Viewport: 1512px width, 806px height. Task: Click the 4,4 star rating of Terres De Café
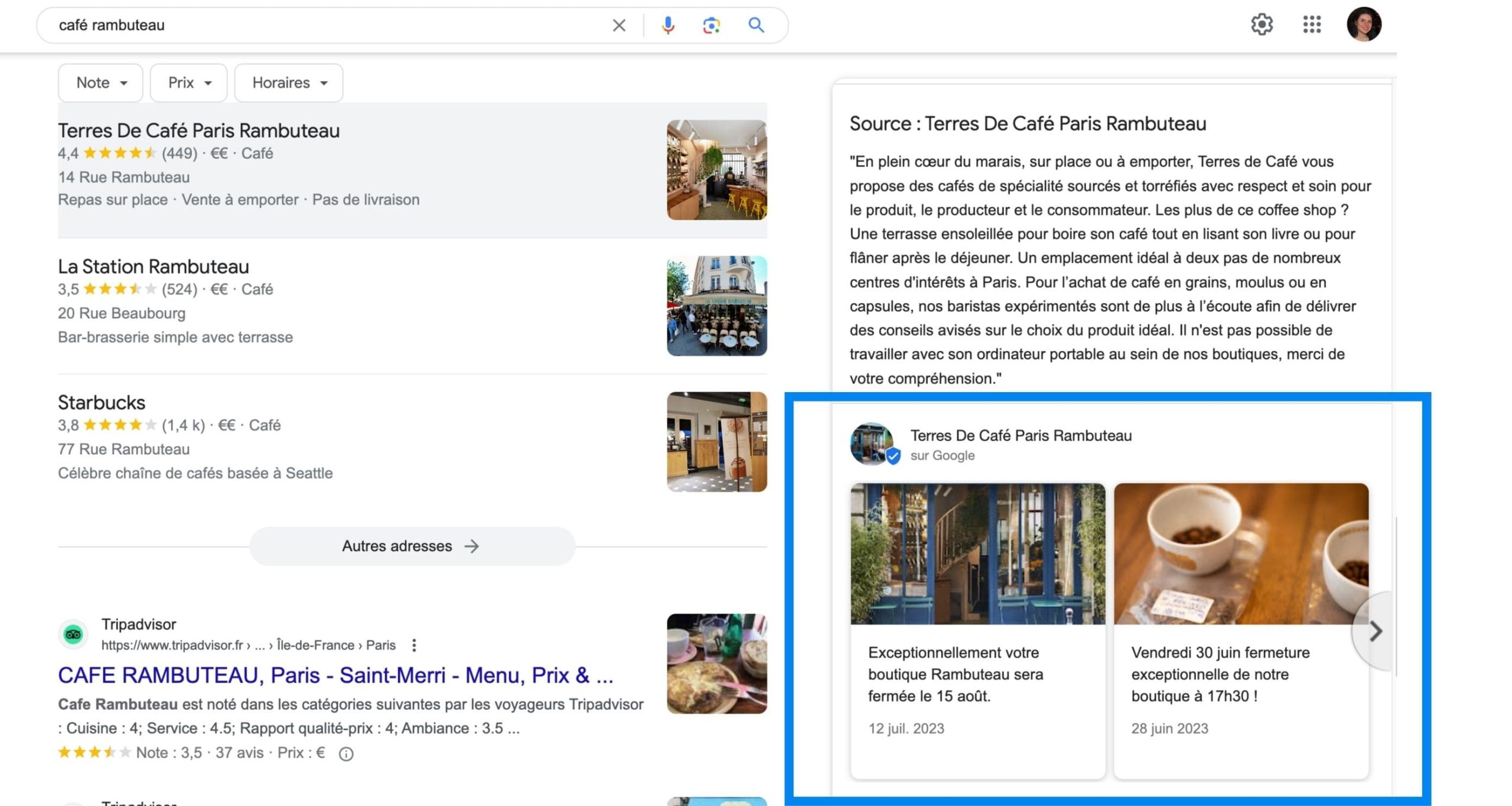coord(107,154)
